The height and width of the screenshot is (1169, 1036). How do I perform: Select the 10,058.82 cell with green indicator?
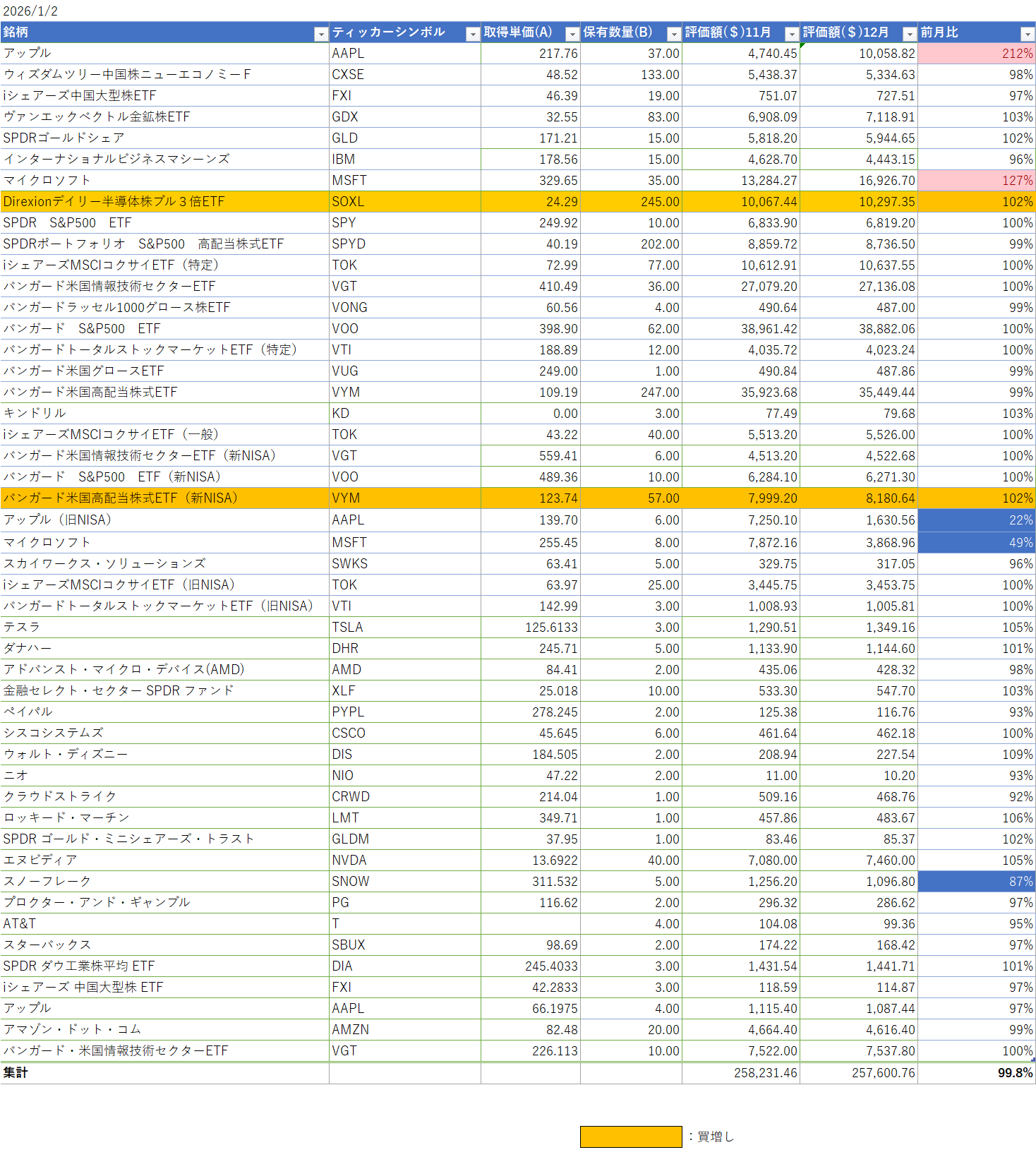(858, 54)
